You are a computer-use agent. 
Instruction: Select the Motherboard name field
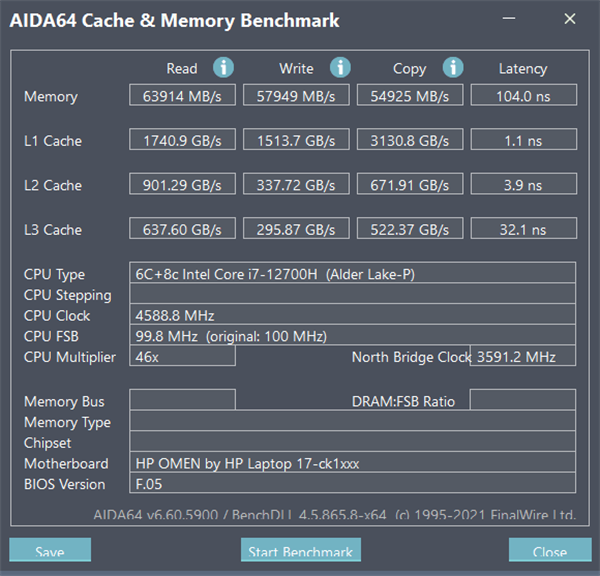pos(353,464)
